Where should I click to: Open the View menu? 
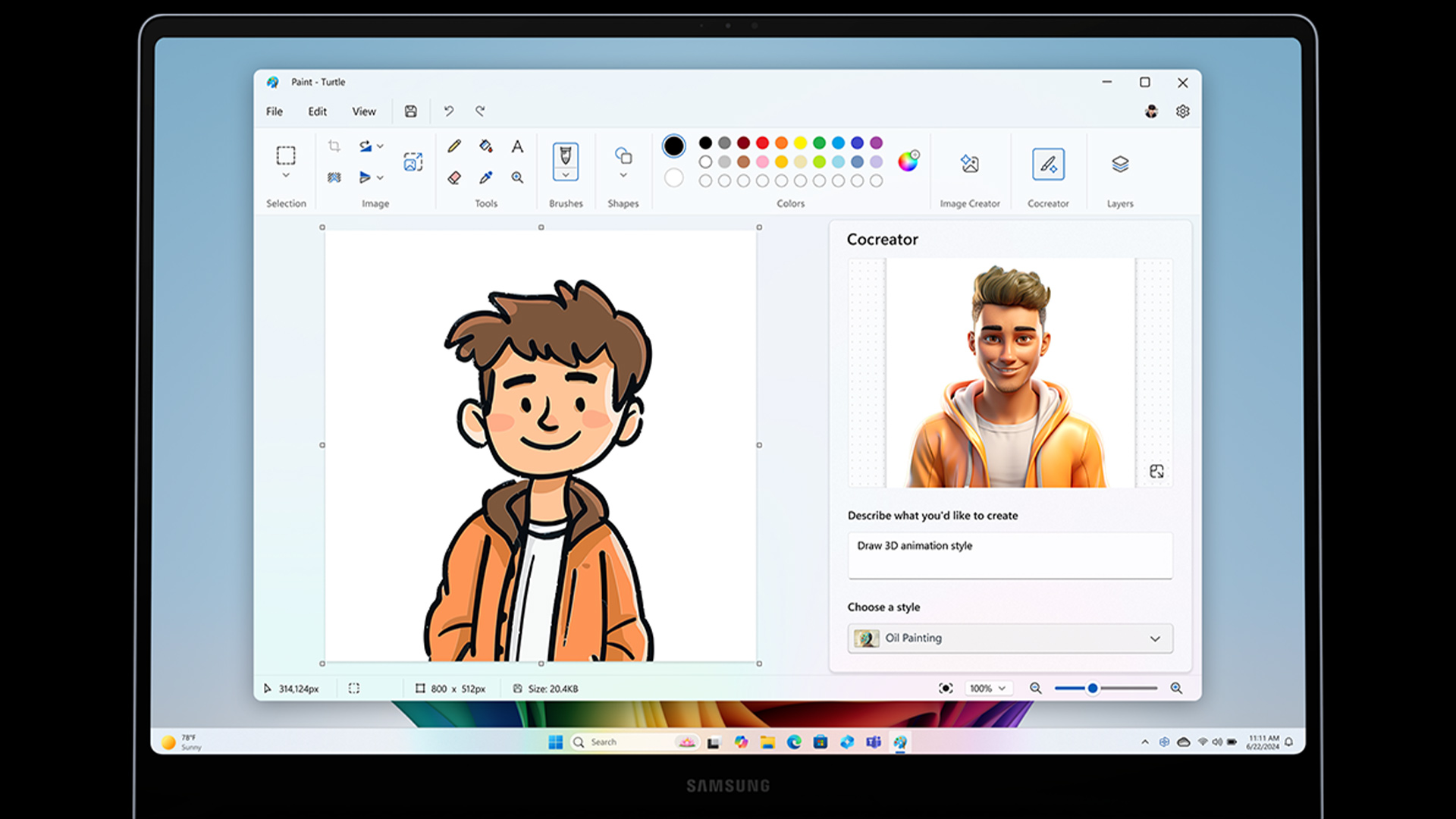pos(364,111)
